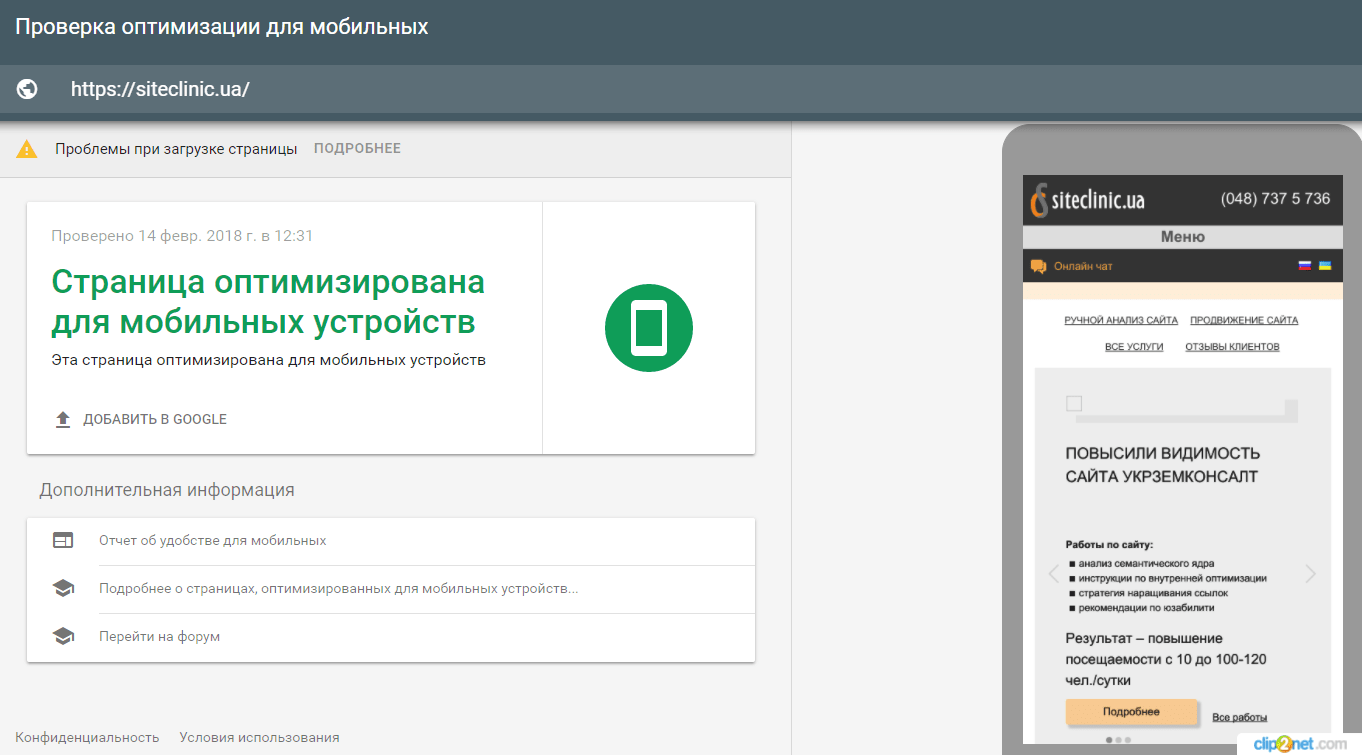Click ДОБАВИТЬ В GOOGLE button
Viewport: 1362px width, 755px height.
point(154,419)
